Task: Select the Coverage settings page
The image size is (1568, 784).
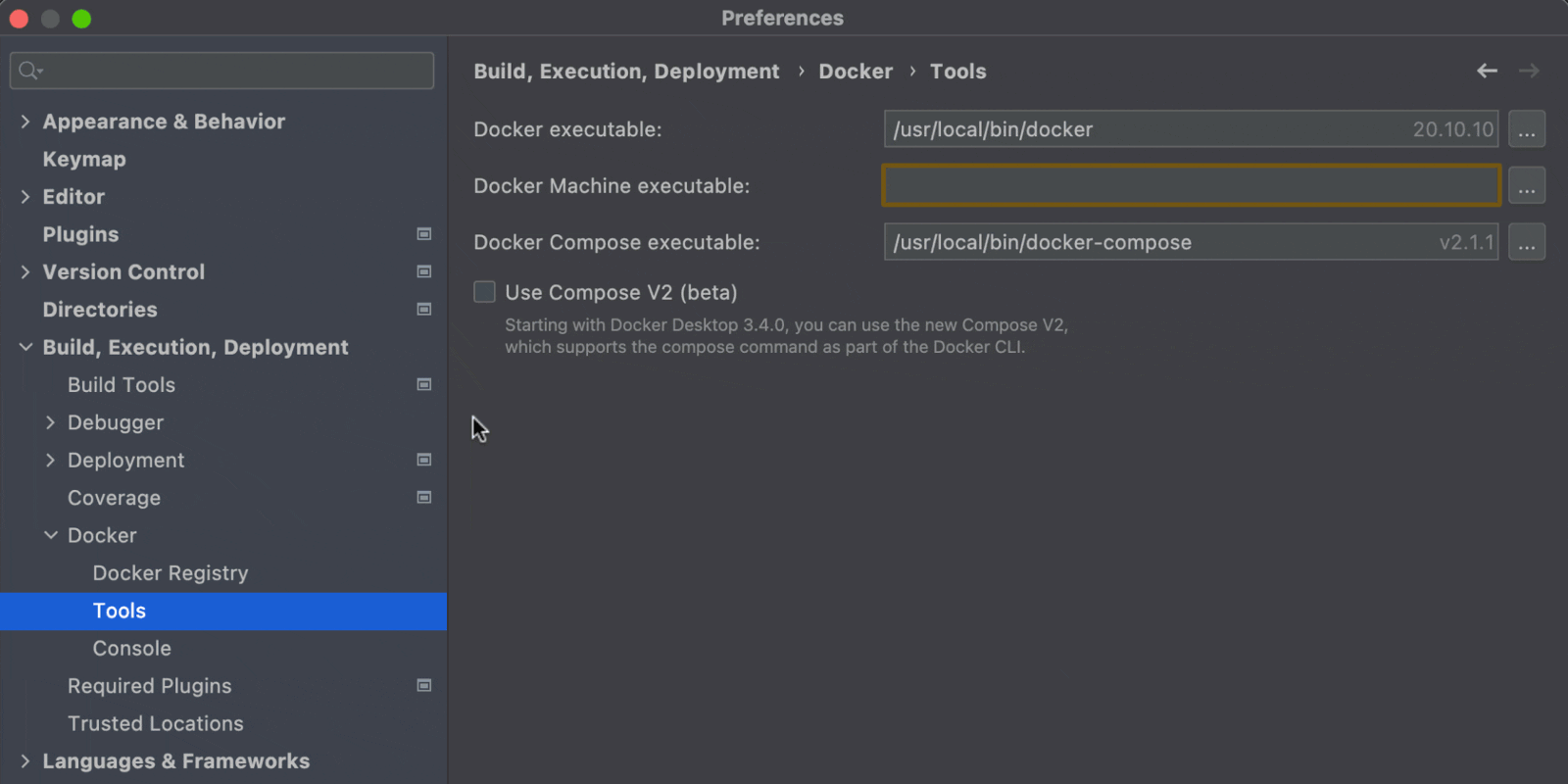Action: (x=114, y=498)
